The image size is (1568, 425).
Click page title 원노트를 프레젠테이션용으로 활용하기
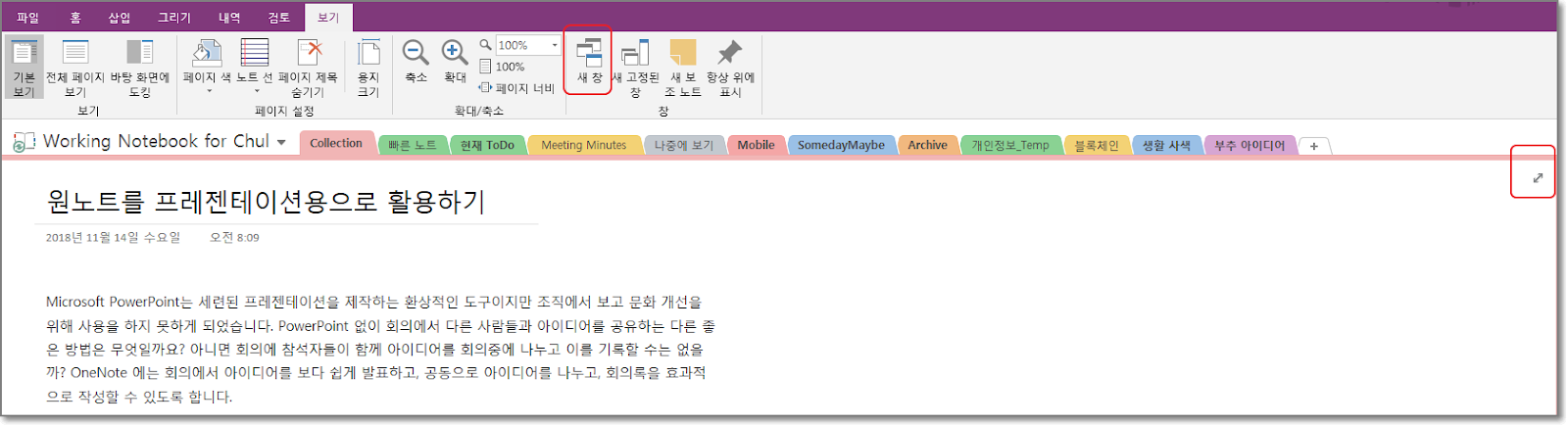point(266,202)
